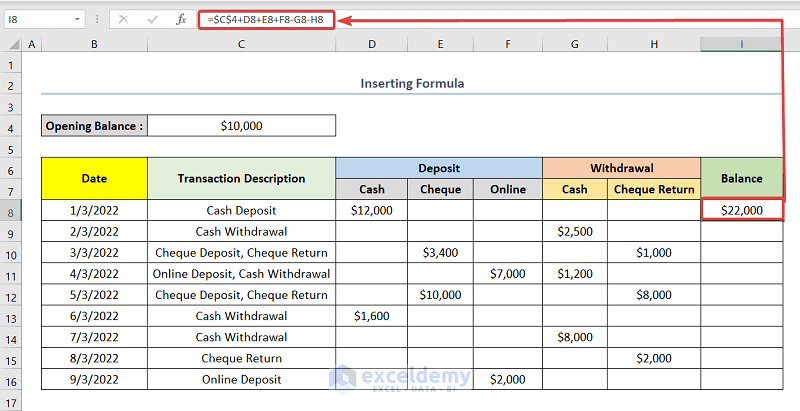Click the Deposit header cell
Screen dimensions: 800x411
(x=439, y=168)
